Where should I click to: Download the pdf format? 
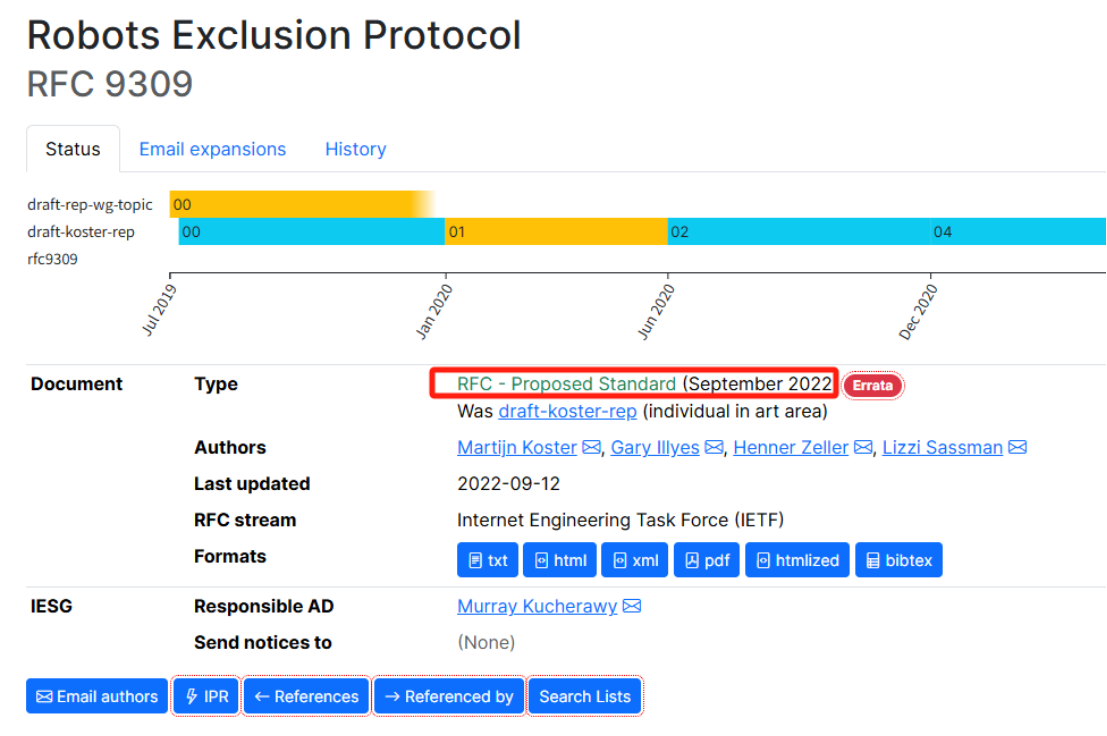coord(706,560)
